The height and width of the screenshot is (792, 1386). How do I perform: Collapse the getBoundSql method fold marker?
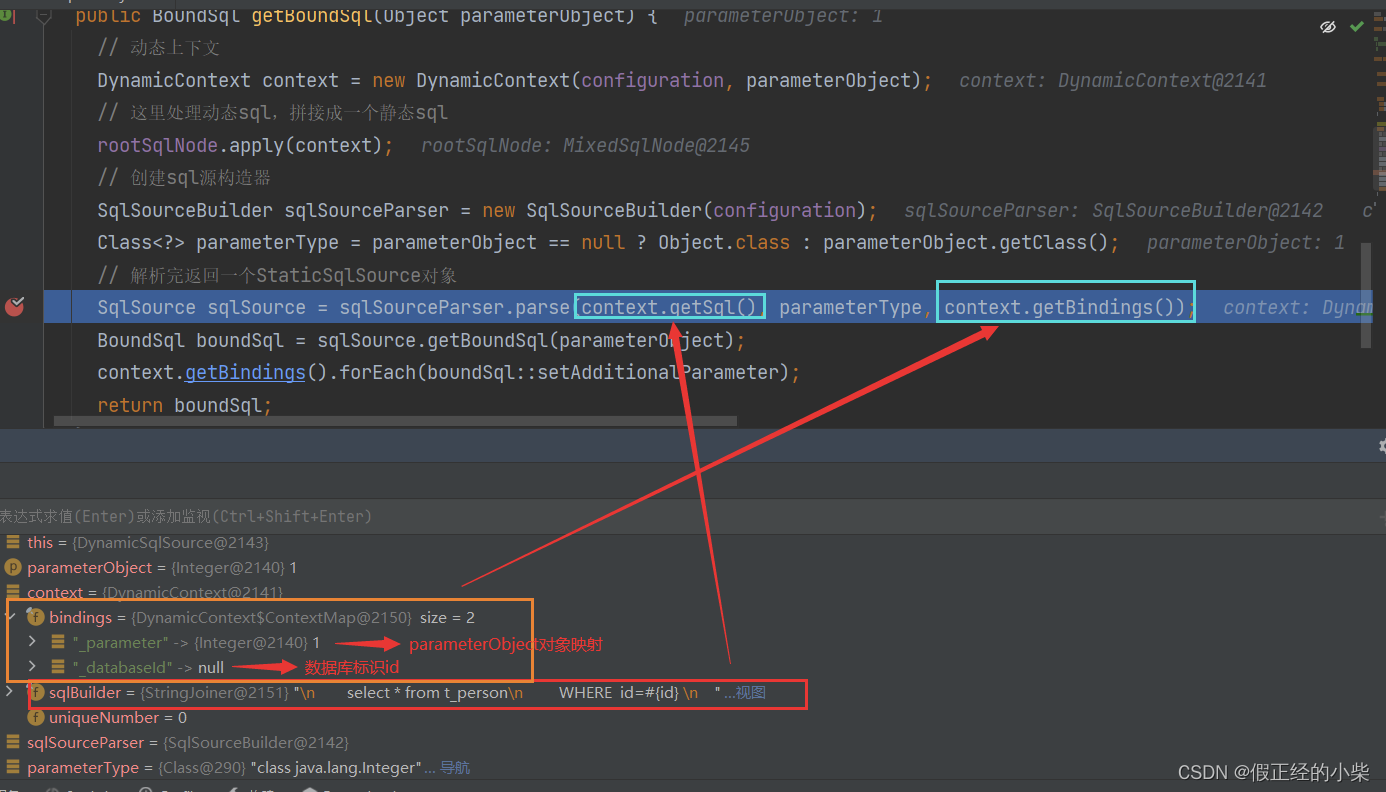[x=43, y=17]
